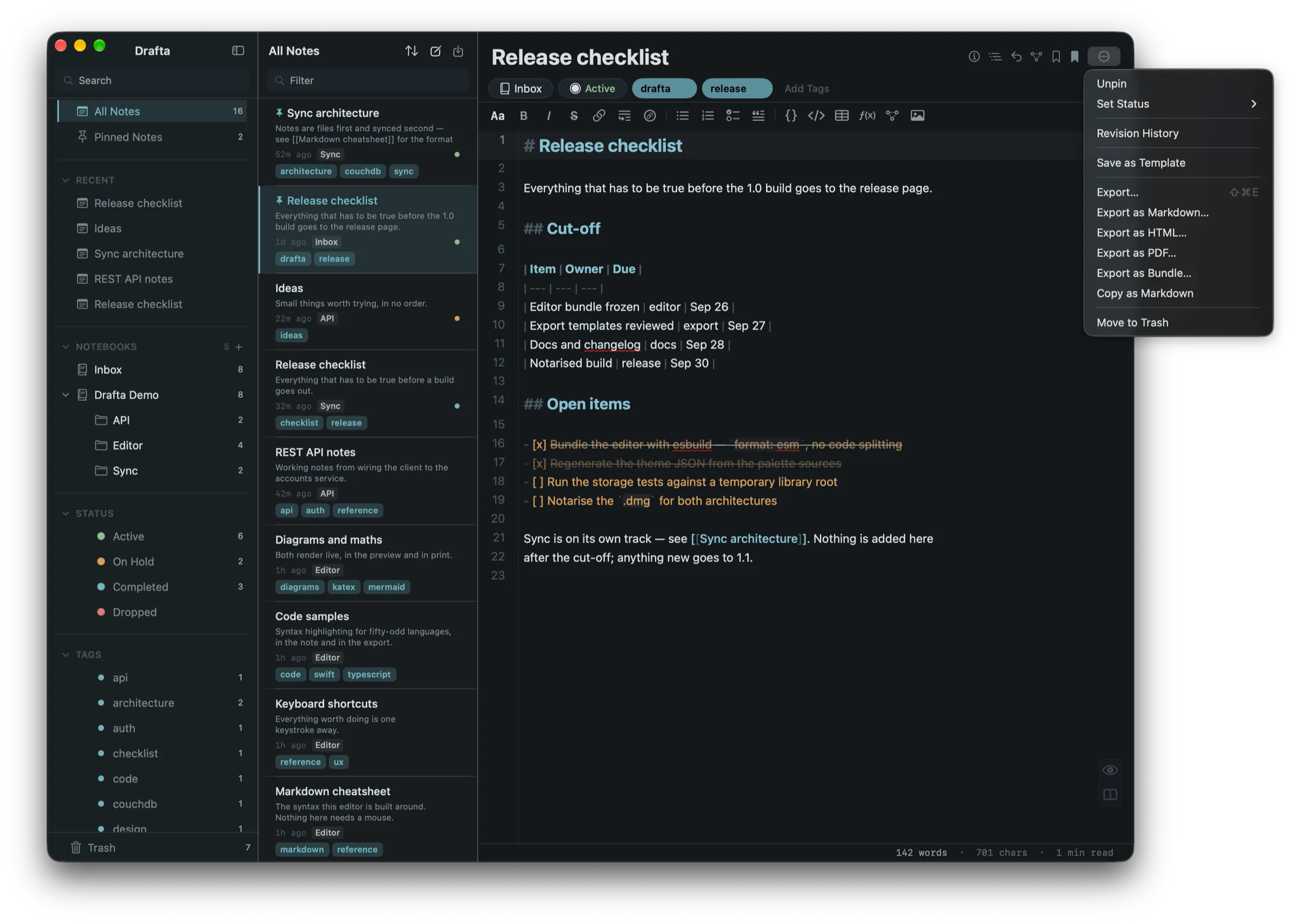Click the import notes icon
The height and width of the screenshot is (924, 1293).
(458, 51)
